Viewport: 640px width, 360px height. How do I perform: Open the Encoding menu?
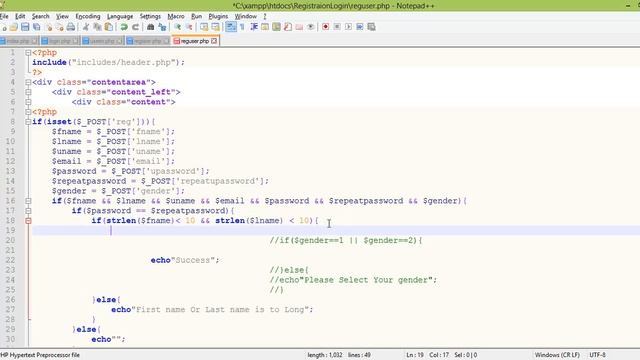[88, 16]
